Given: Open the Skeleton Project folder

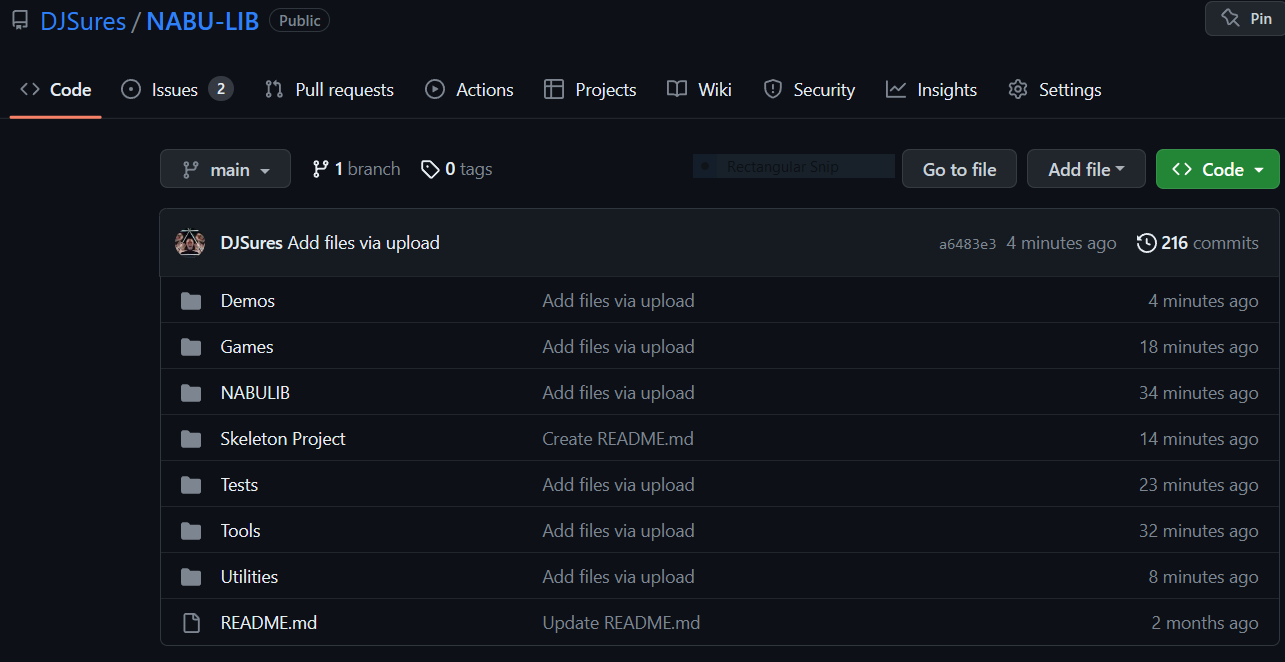Looking at the screenshot, I should (x=283, y=439).
